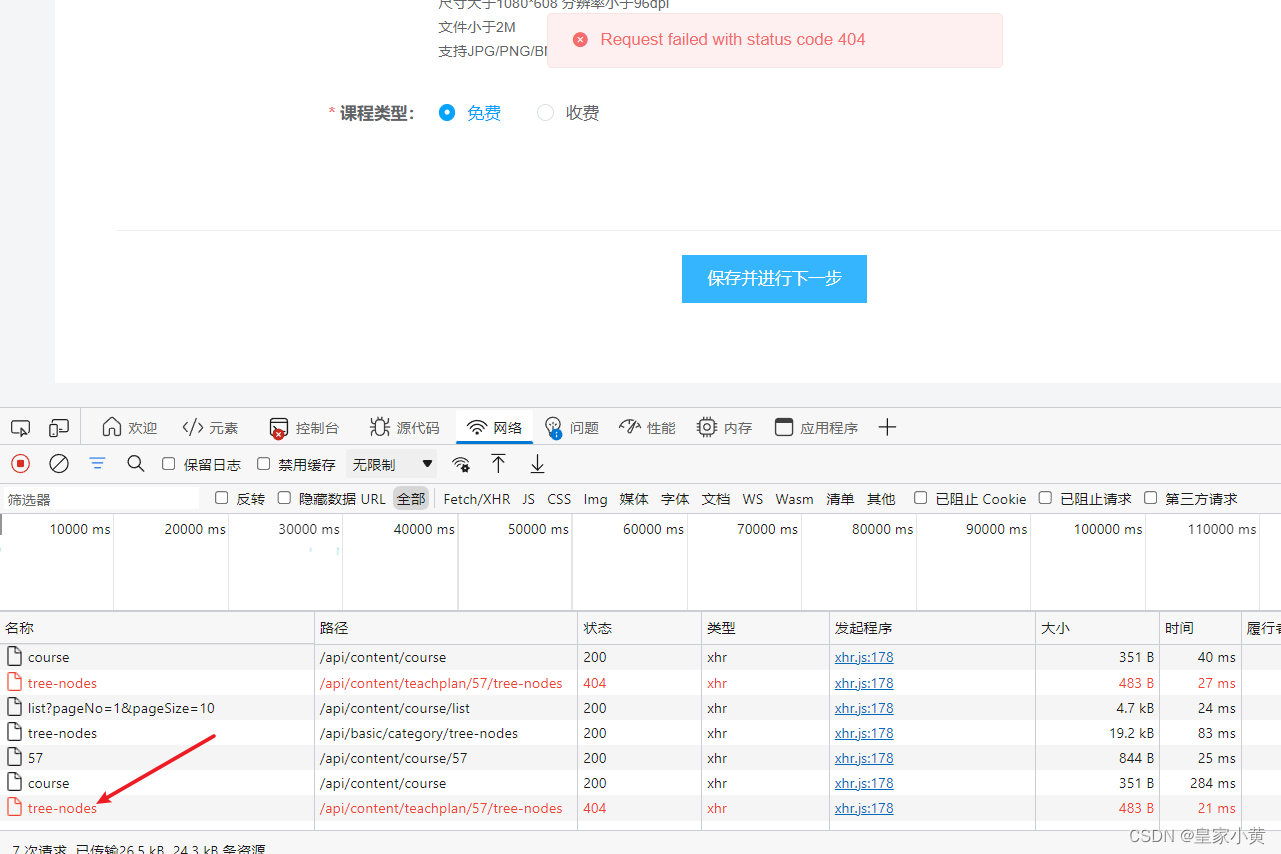1281x854 pixels.
Task: Open network search magnifier icon
Action: click(136, 464)
